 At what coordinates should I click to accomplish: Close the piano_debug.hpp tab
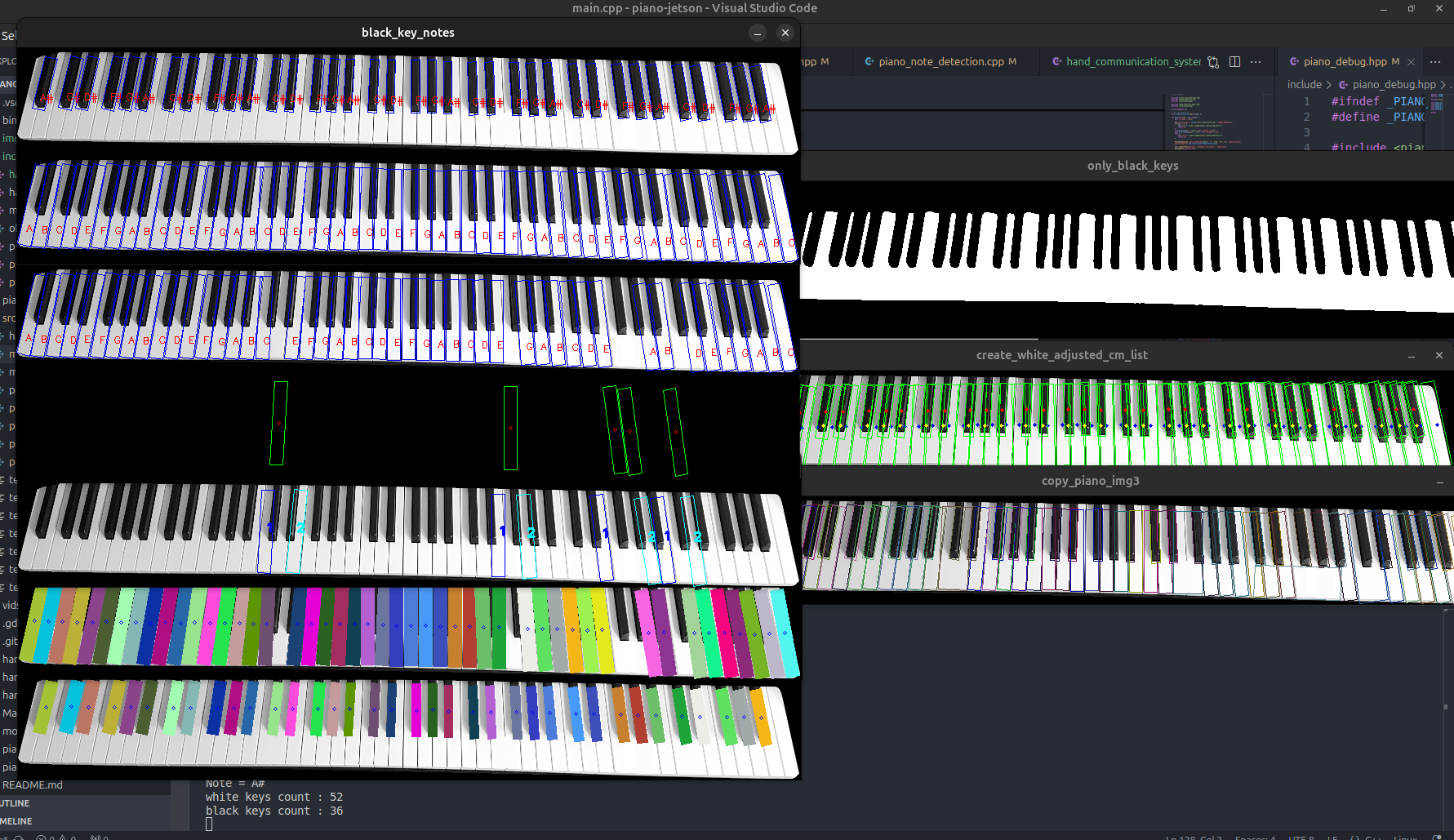tap(1411, 62)
